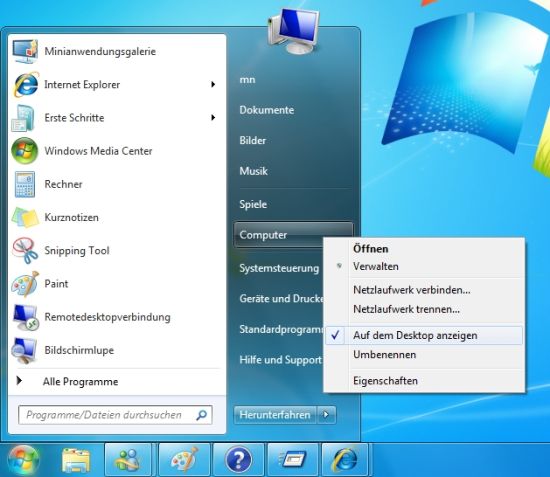The image size is (550, 477).
Task: Click the Bildschirmlupe label text
Action: point(79,350)
